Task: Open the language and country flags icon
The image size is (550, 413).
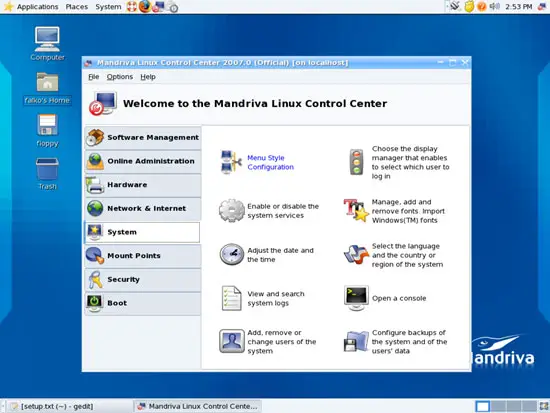Action: pos(356,254)
